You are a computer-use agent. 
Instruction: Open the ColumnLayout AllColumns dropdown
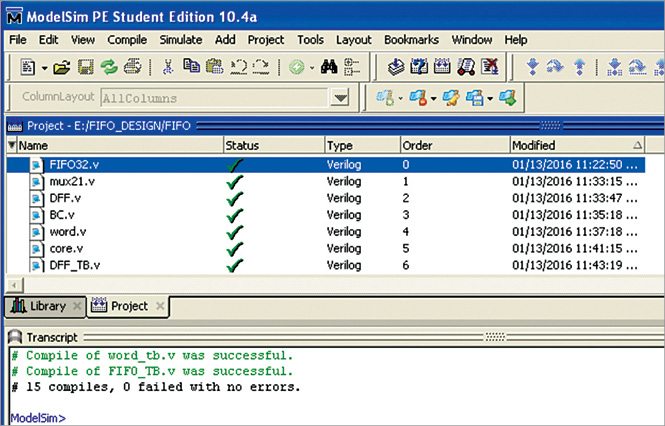click(341, 98)
